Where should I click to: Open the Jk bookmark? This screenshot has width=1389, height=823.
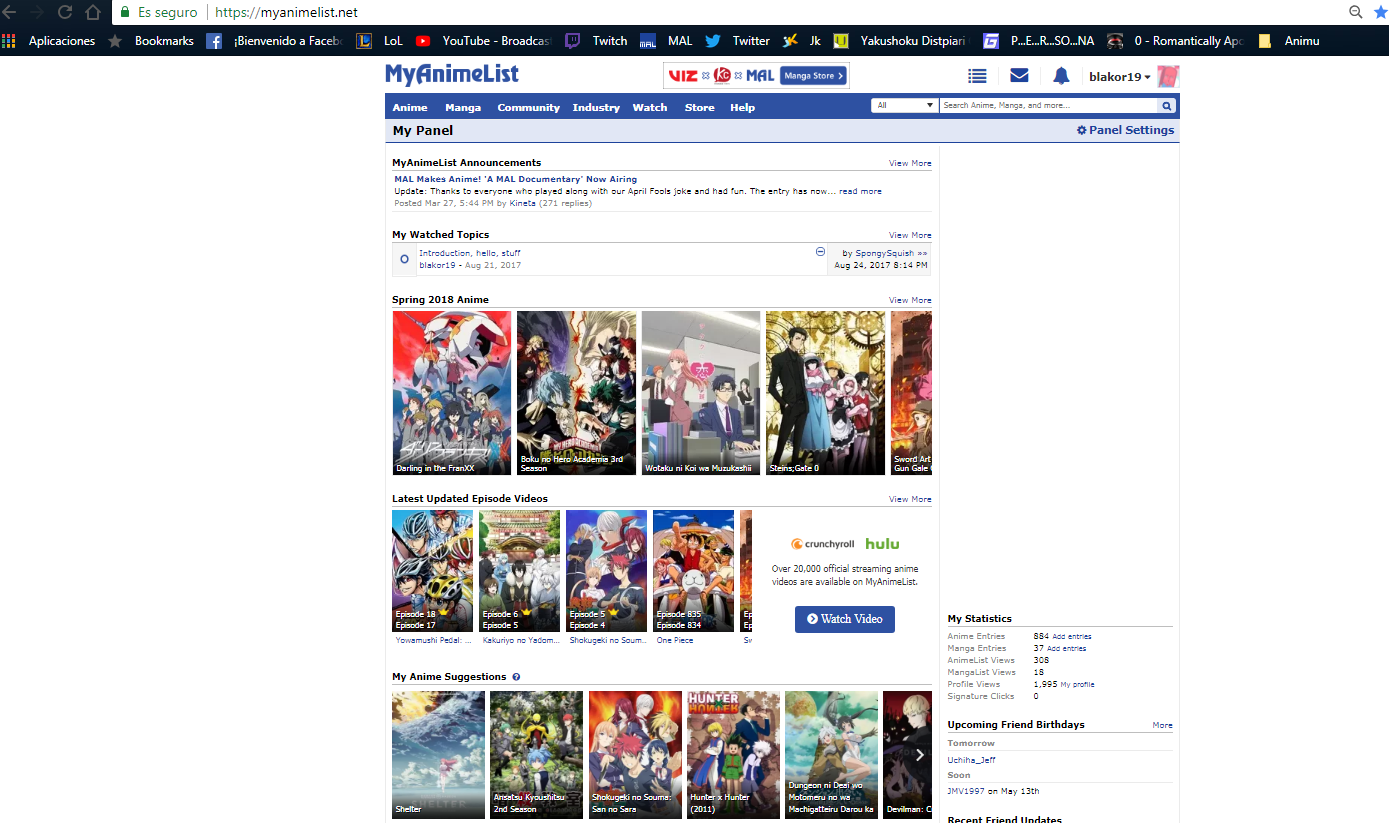[x=802, y=41]
